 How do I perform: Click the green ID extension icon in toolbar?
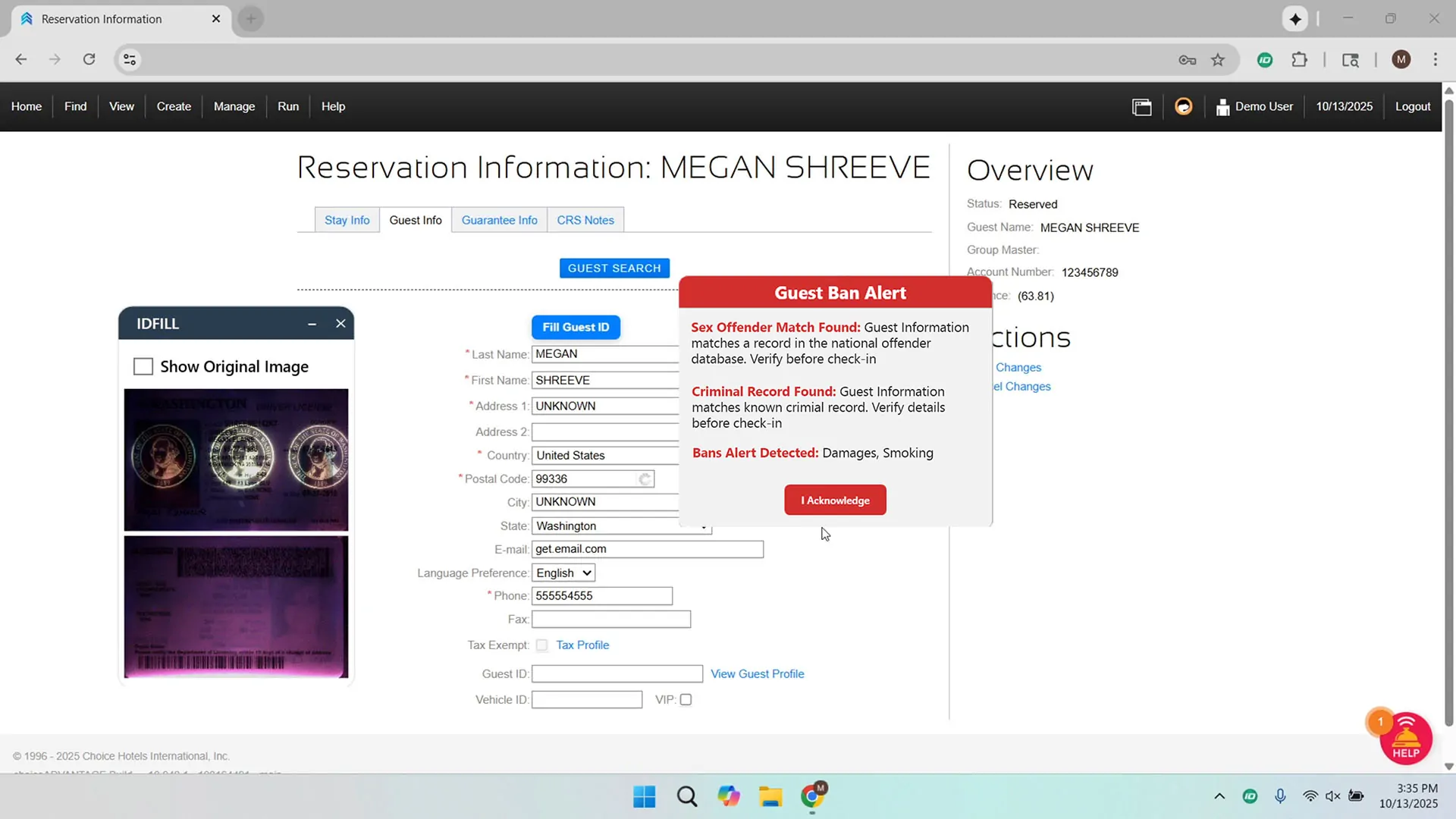click(x=1264, y=60)
